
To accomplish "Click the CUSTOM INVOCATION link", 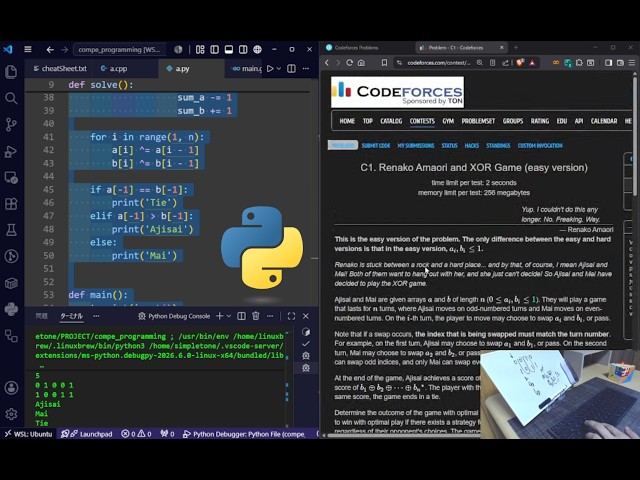I will coord(540,145).
